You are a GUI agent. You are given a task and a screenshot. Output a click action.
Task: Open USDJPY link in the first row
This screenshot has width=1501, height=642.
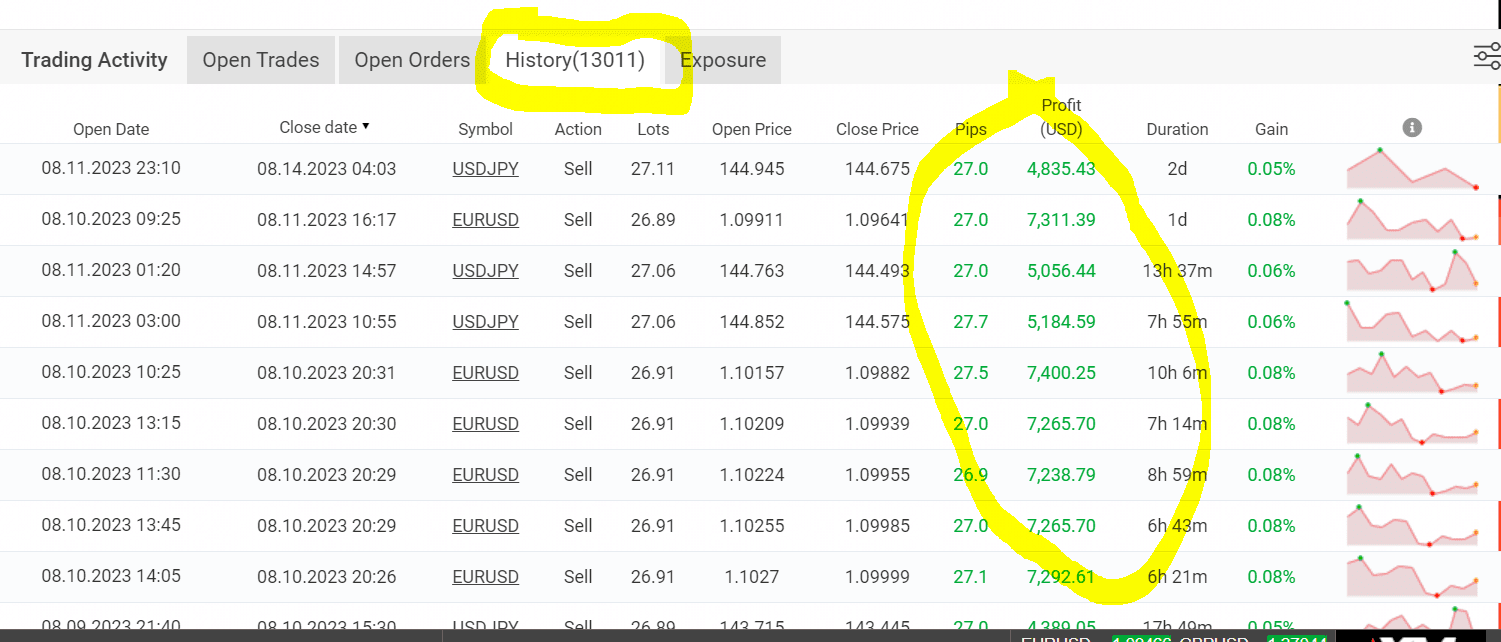pos(485,169)
